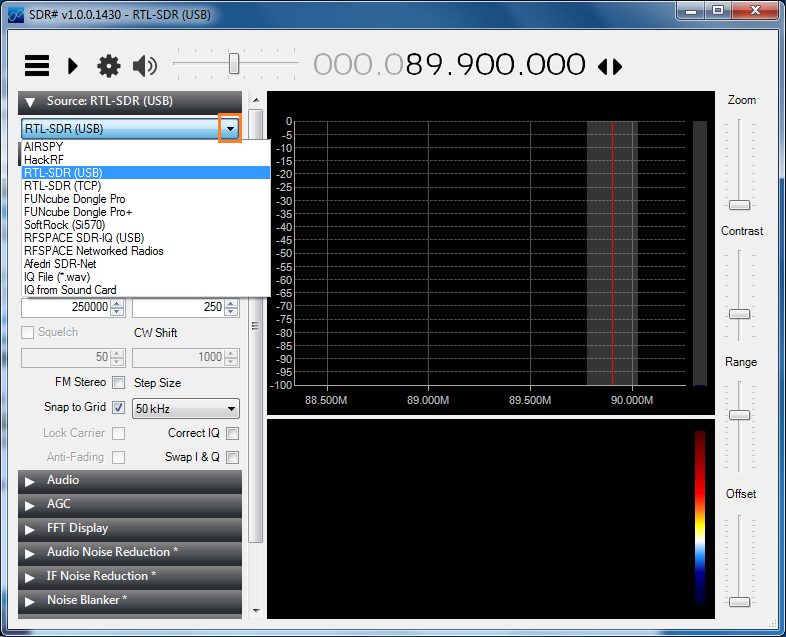Mute audio with the speaker icon
The height and width of the screenshot is (637, 786).
tap(145, 66)
